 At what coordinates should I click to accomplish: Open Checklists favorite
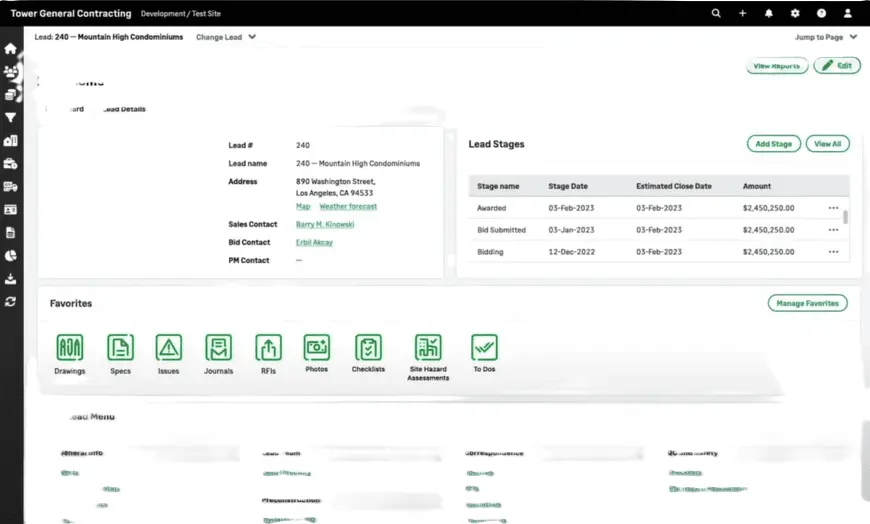368,353
